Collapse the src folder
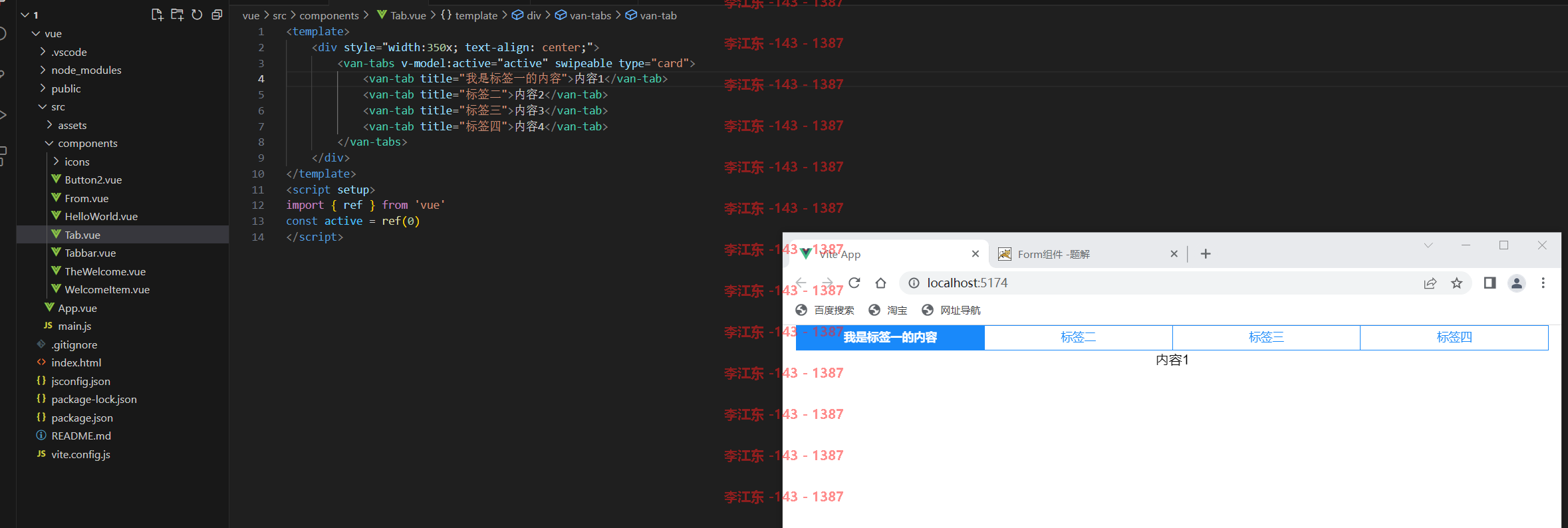Image resolution: width=1568 pixels, height=528 pixels. tap(43, 106)
